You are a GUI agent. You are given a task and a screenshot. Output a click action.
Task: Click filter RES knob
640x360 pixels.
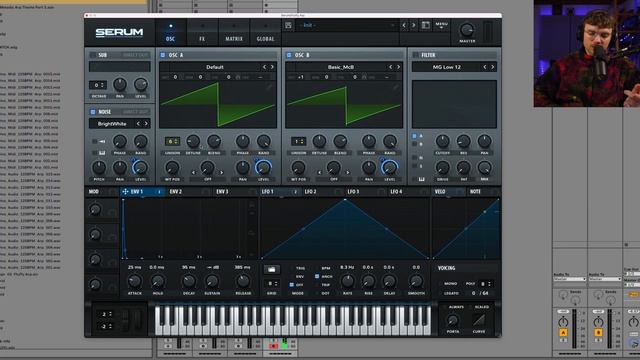(x=463, y=141)
